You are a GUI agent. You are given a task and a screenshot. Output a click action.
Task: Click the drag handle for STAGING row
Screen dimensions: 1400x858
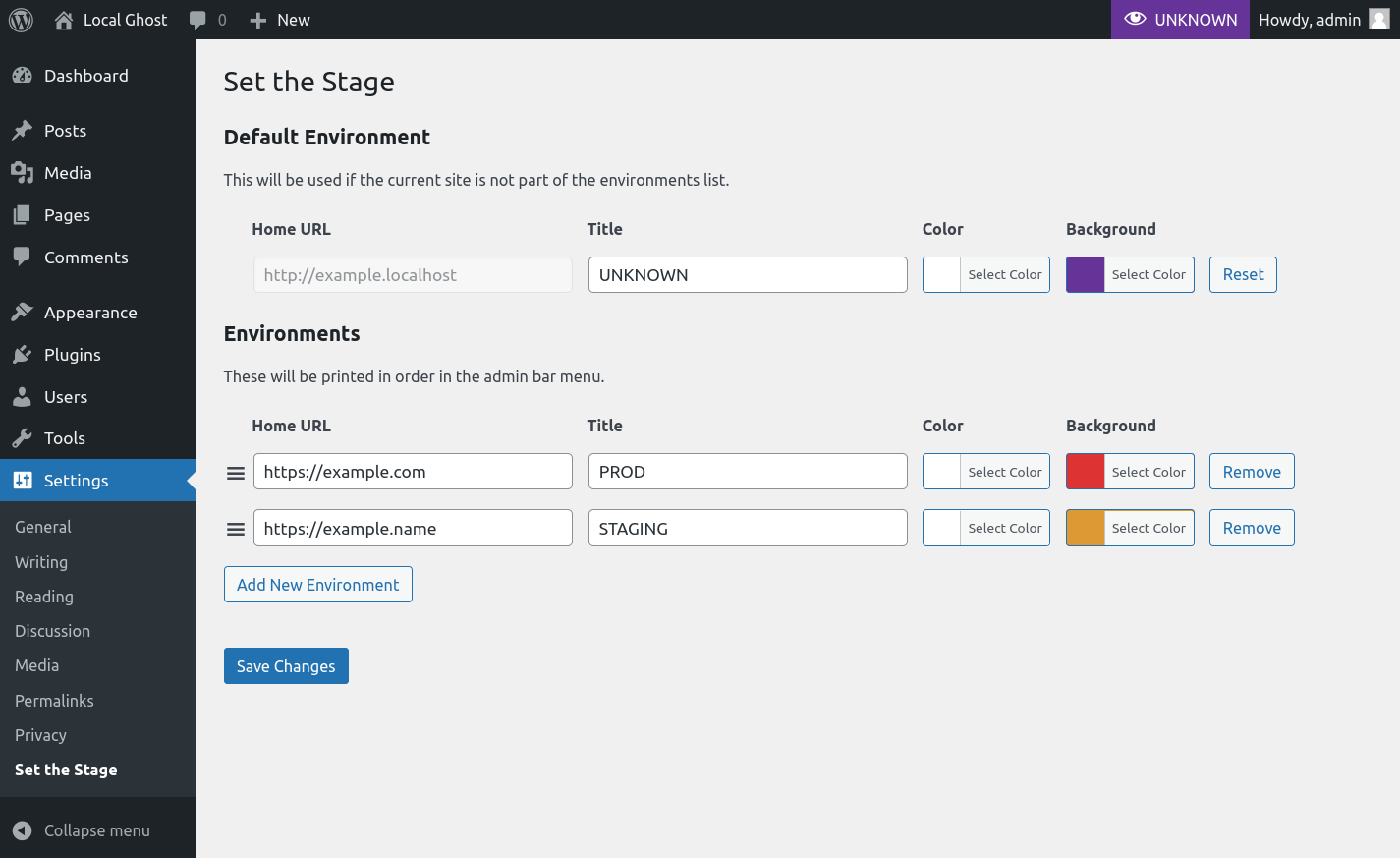pos(236,529)
